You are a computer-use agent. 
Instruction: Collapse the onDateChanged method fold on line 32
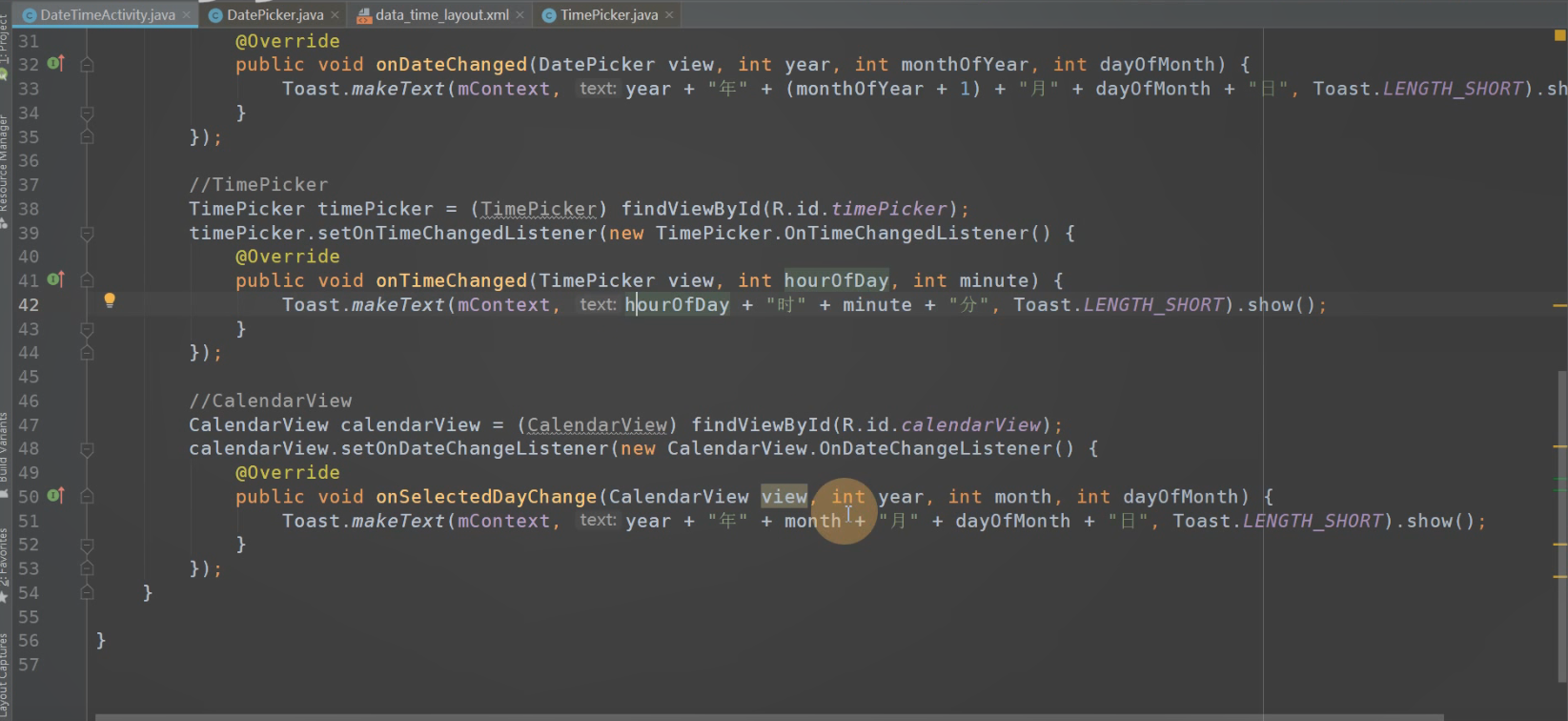pyautogui.click(x=87, y=65)
